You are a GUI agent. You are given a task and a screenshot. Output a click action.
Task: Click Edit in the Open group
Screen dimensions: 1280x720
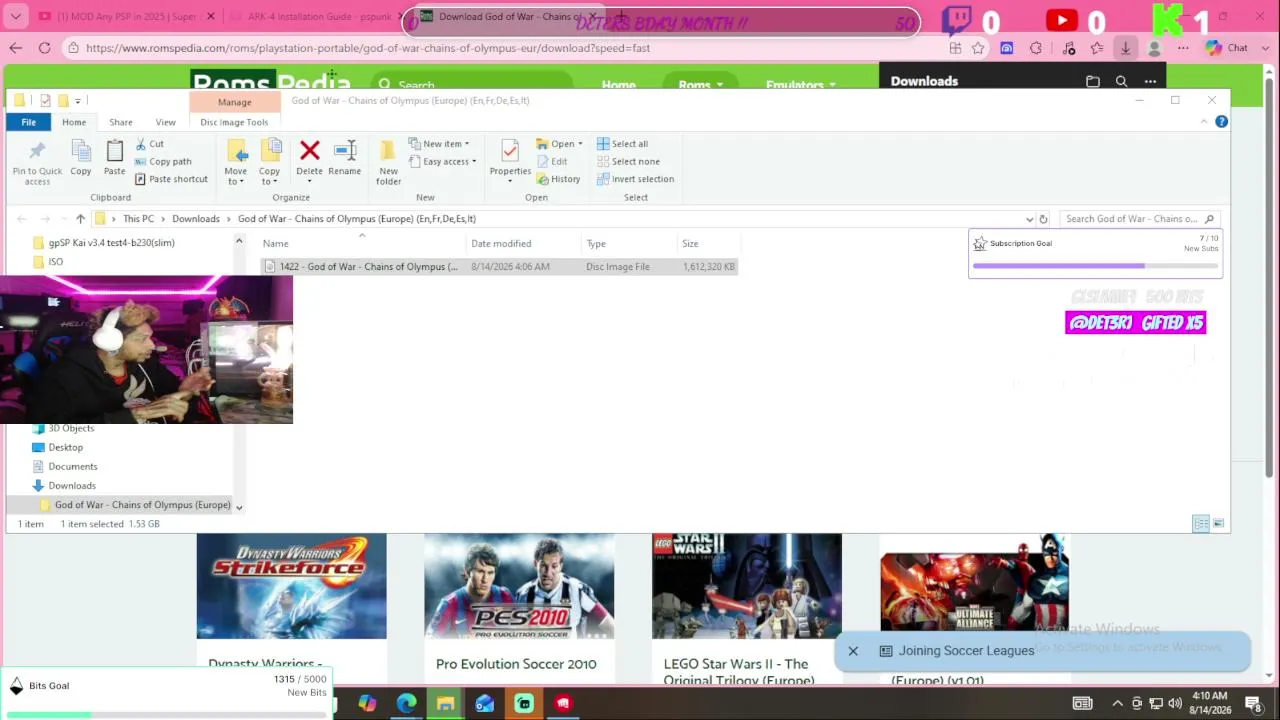click(552, 161)
